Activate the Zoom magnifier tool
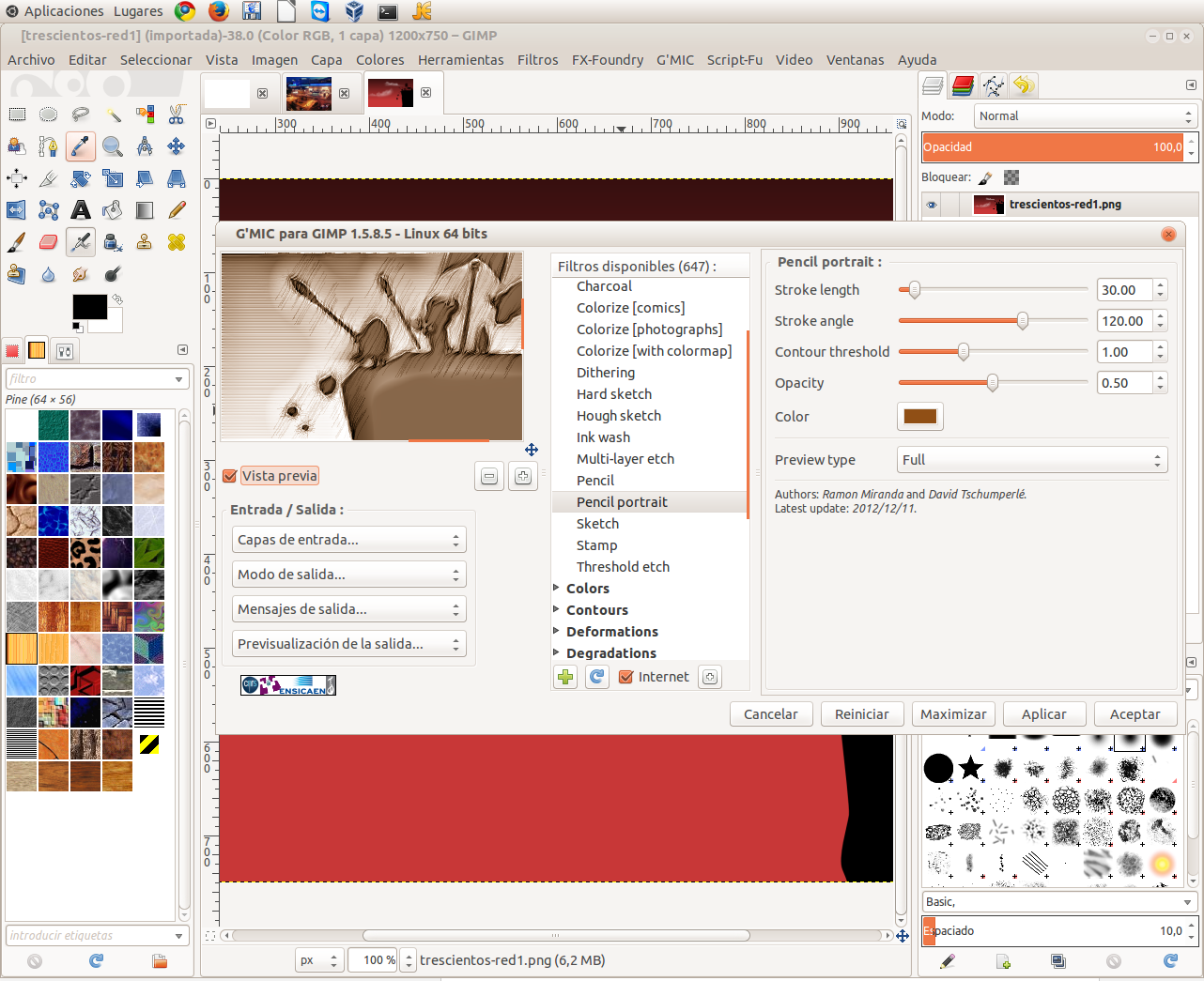 (113, 146)
